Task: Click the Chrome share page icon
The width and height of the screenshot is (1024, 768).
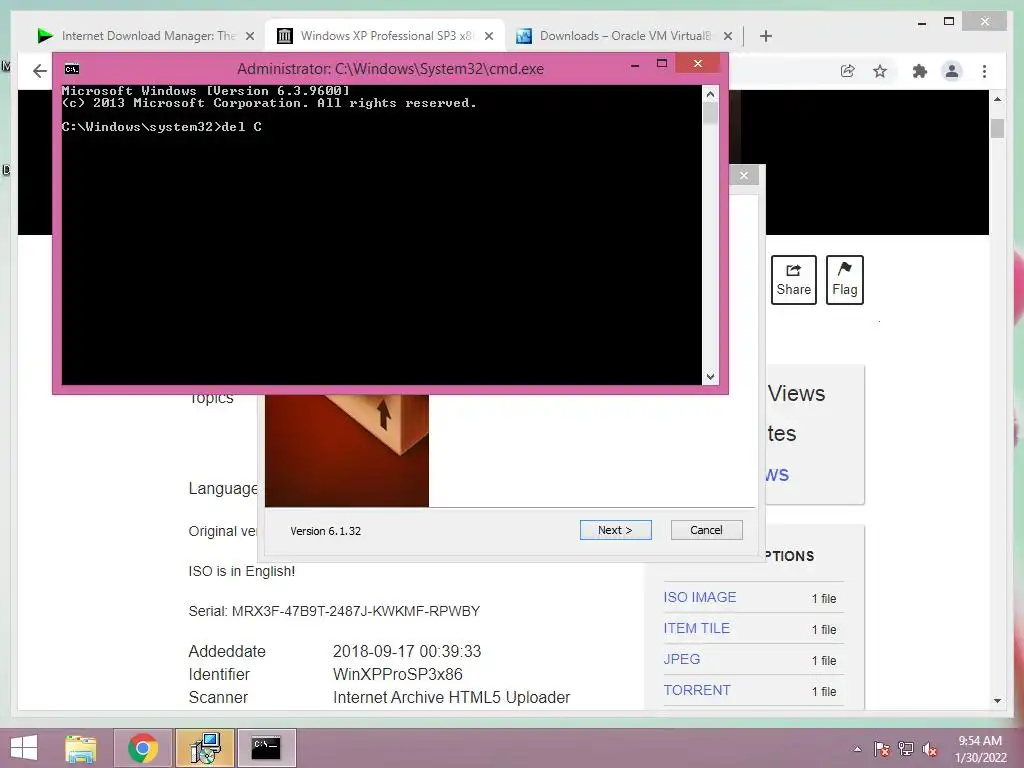Action: (x=847, y=71)
